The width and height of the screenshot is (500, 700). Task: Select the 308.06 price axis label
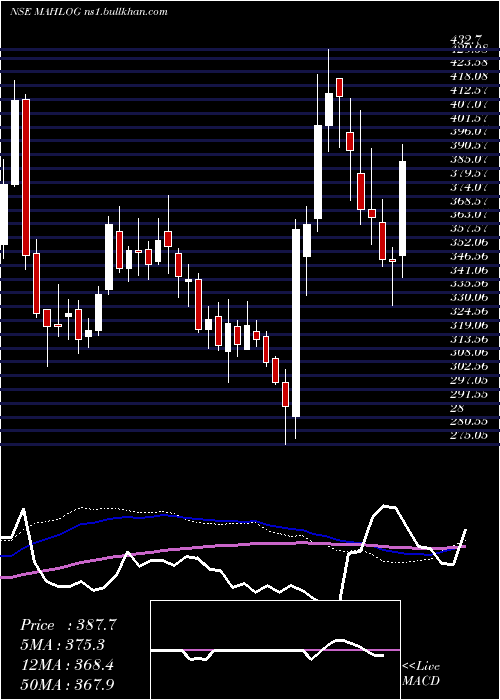coord(469,352)
